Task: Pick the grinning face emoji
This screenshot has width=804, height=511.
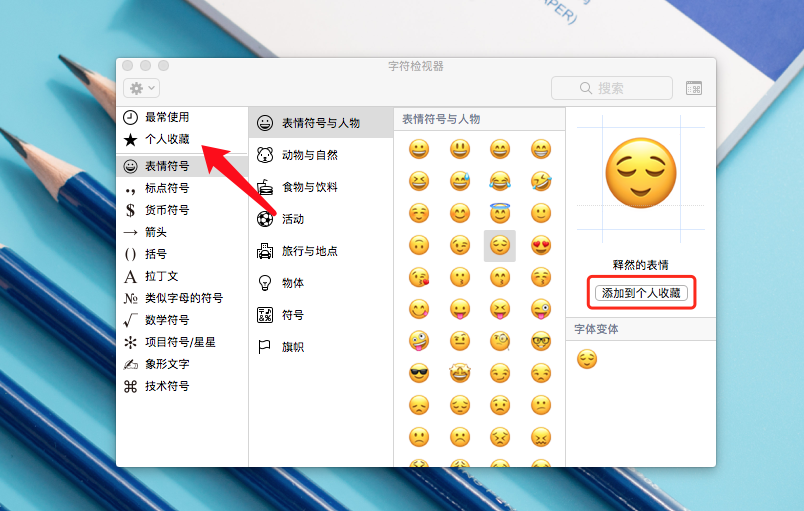Action: click(419, 149)
